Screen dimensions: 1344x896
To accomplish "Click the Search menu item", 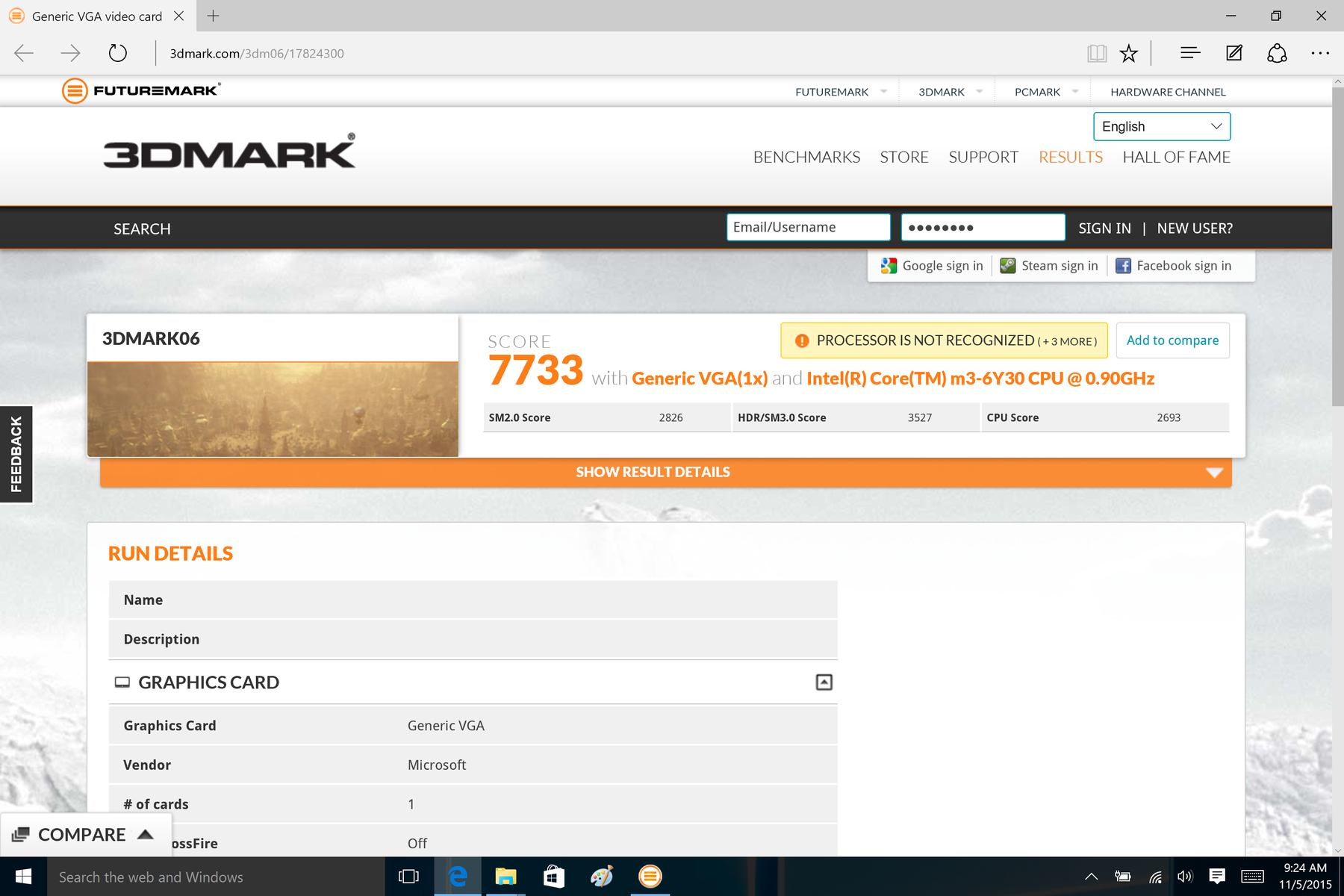I will pyautogui.click(x=142, y=228).
